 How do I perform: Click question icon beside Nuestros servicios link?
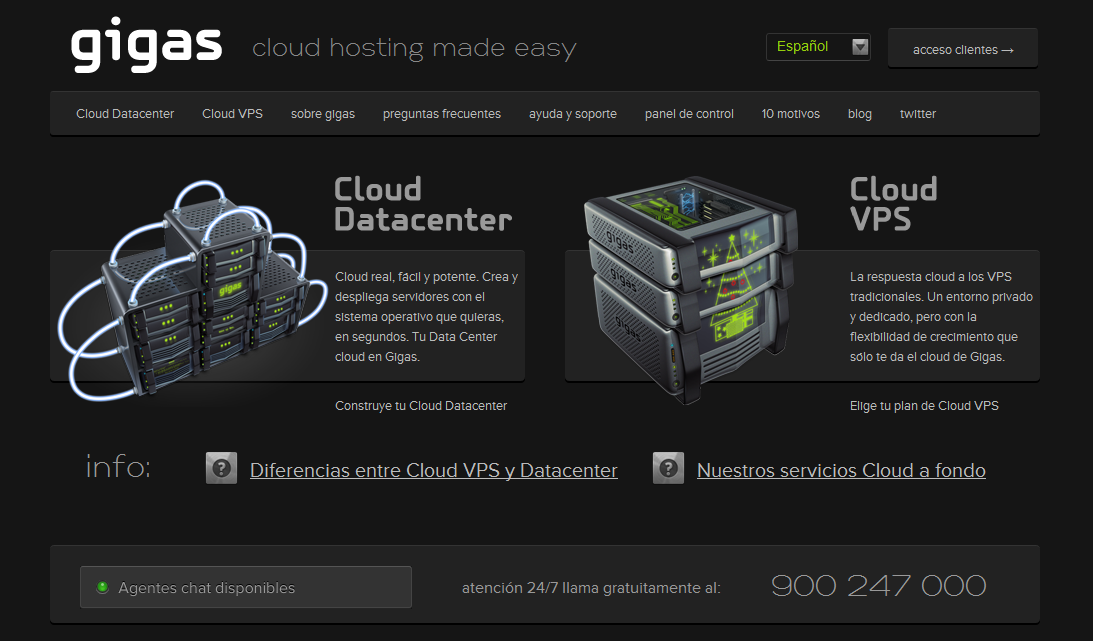click(x=668, y=468)
